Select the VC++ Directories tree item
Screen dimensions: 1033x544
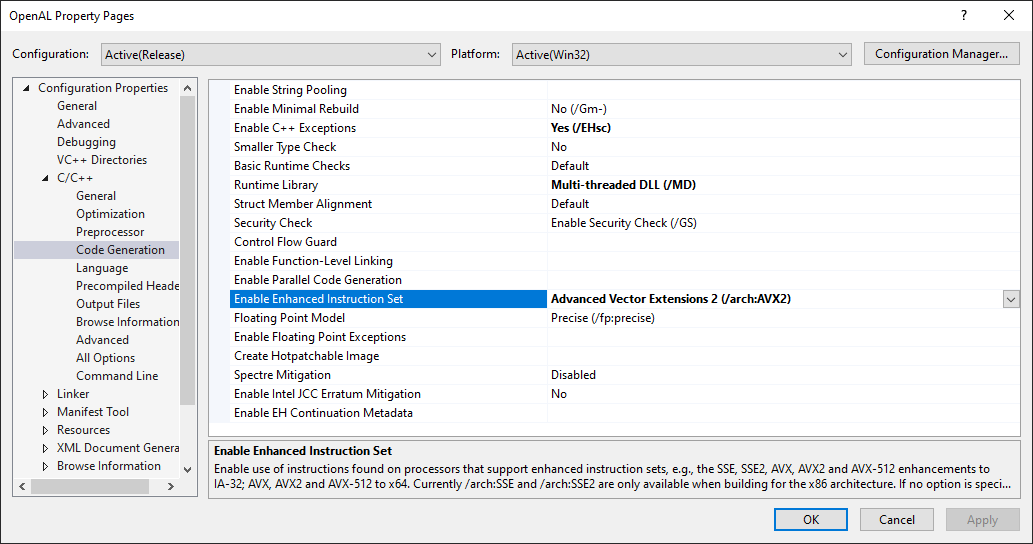click(x=102, y=160)
